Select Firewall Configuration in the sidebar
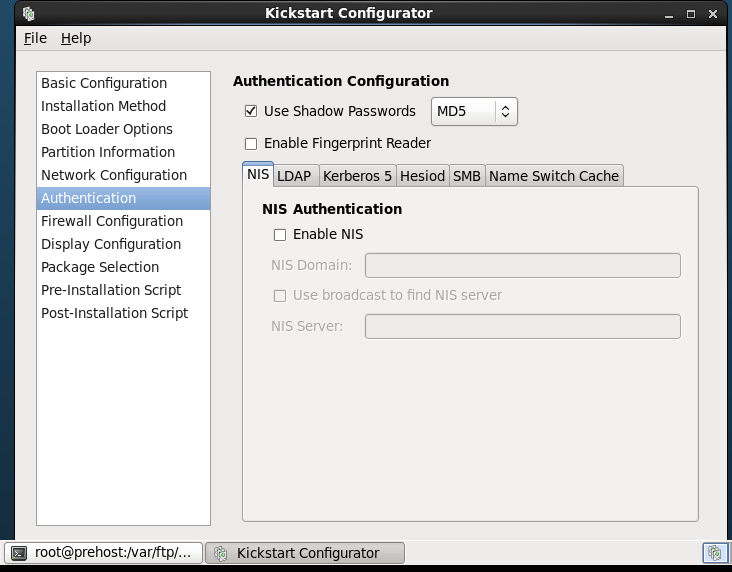 pyautogui.click(x=123, y=221)
